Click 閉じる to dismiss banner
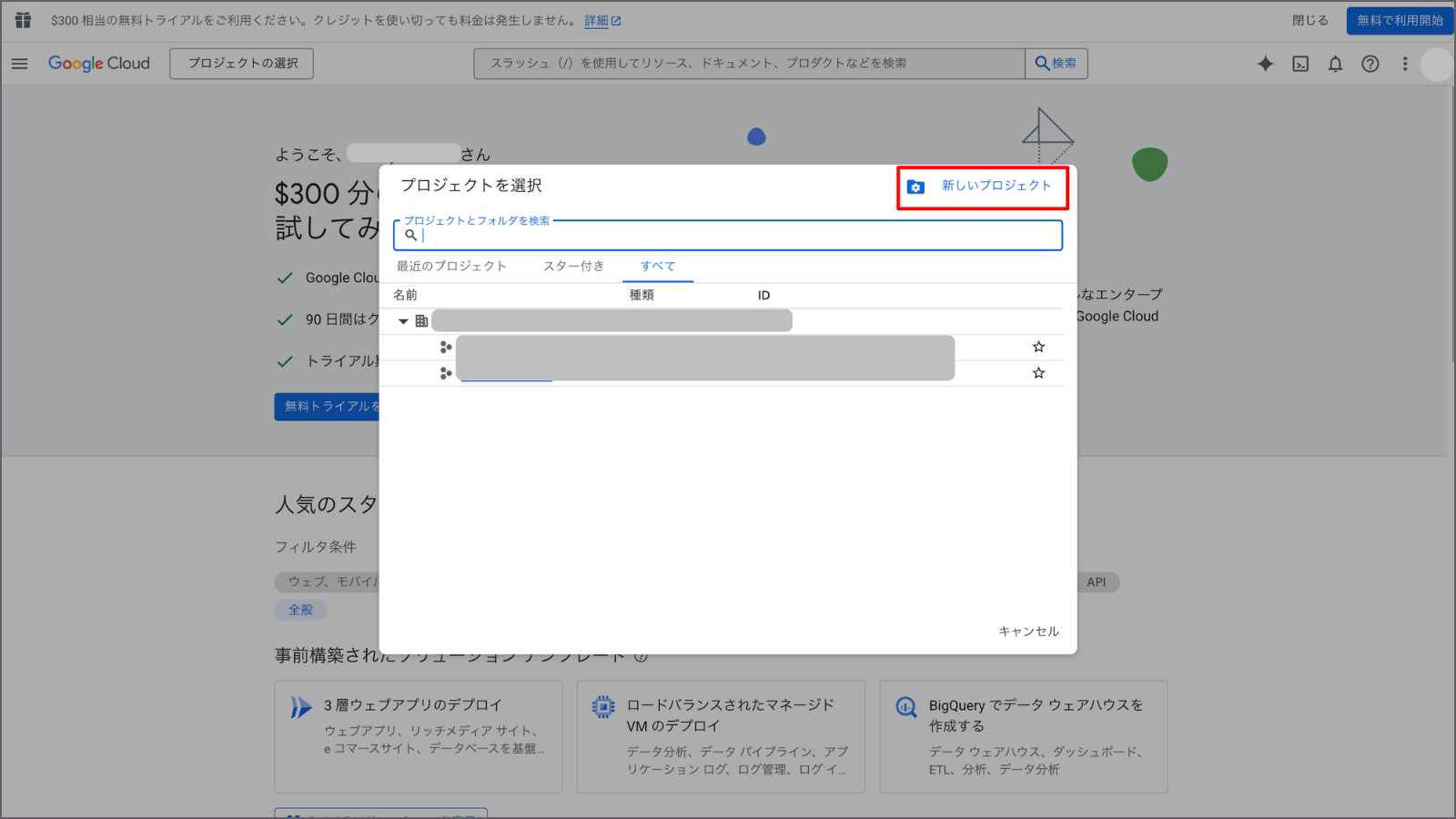 pos(1310,20)
